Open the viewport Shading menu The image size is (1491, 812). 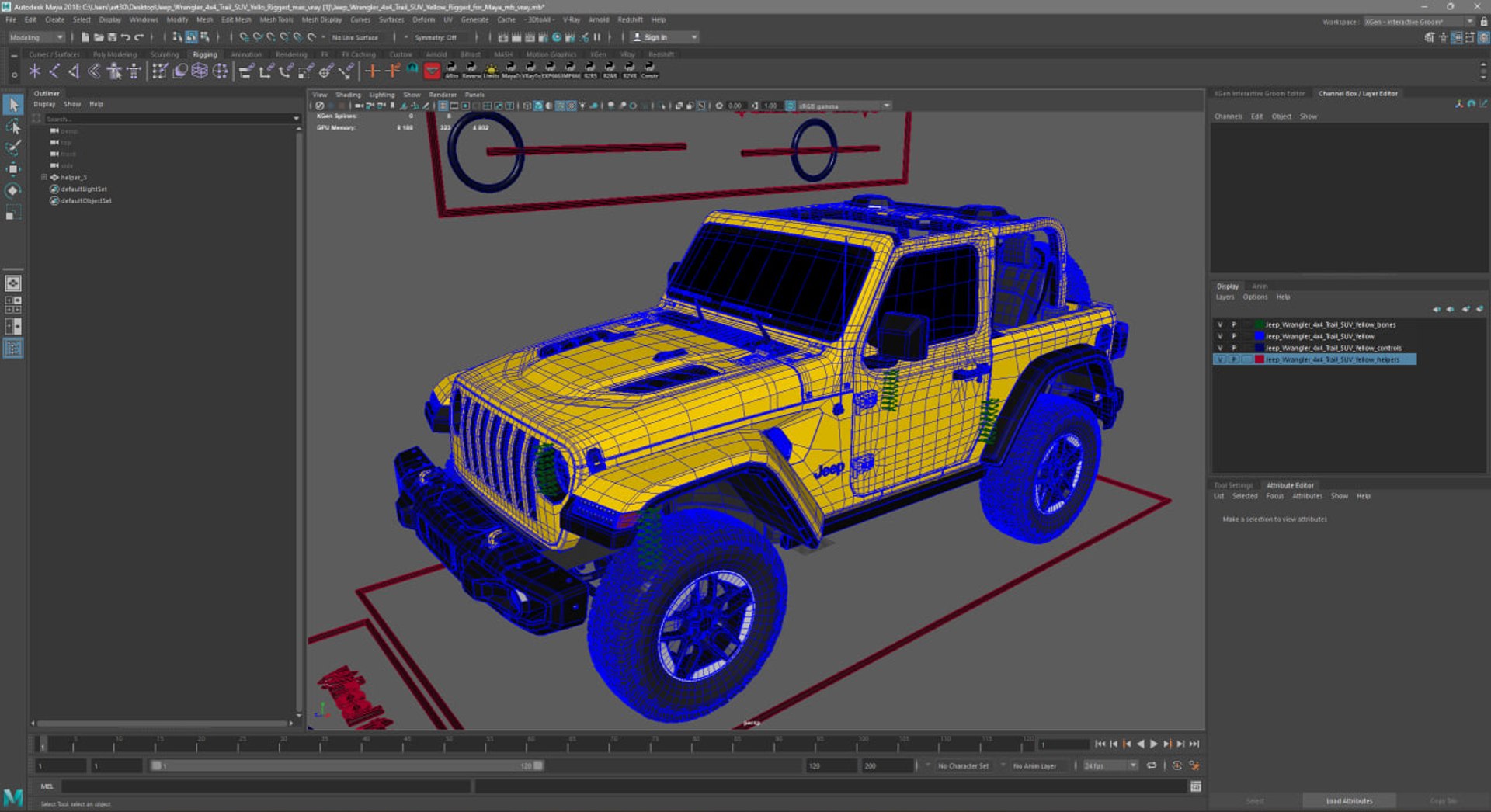(348, 95)
